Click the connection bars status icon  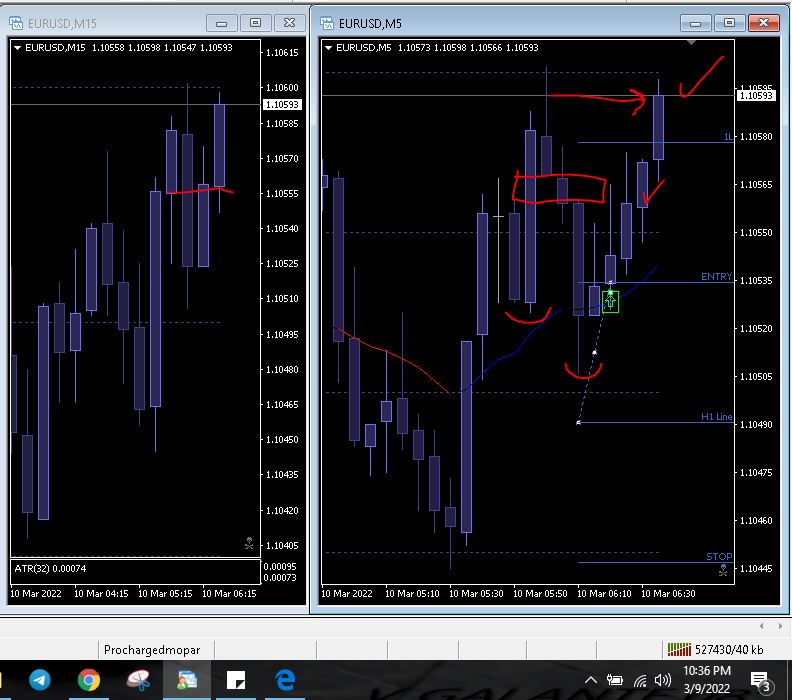679,649
